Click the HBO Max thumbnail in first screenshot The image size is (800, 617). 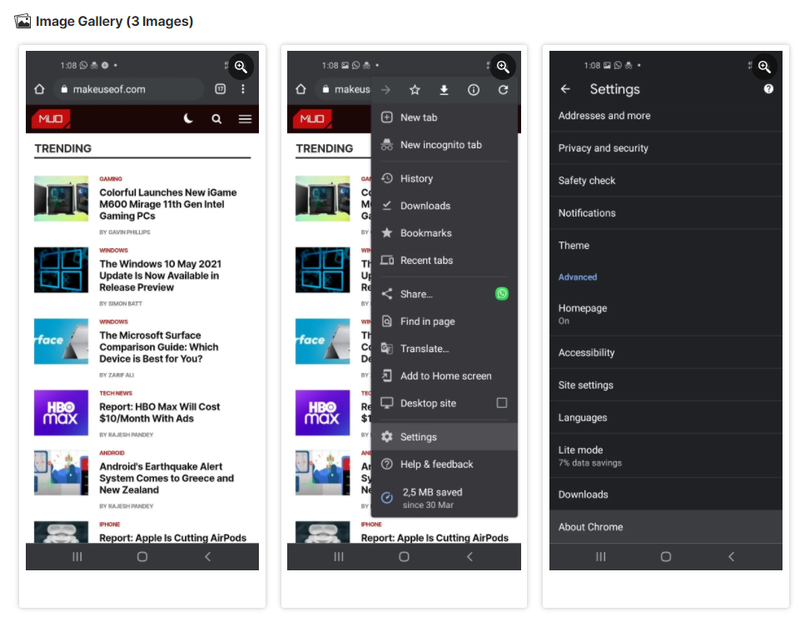61,413
